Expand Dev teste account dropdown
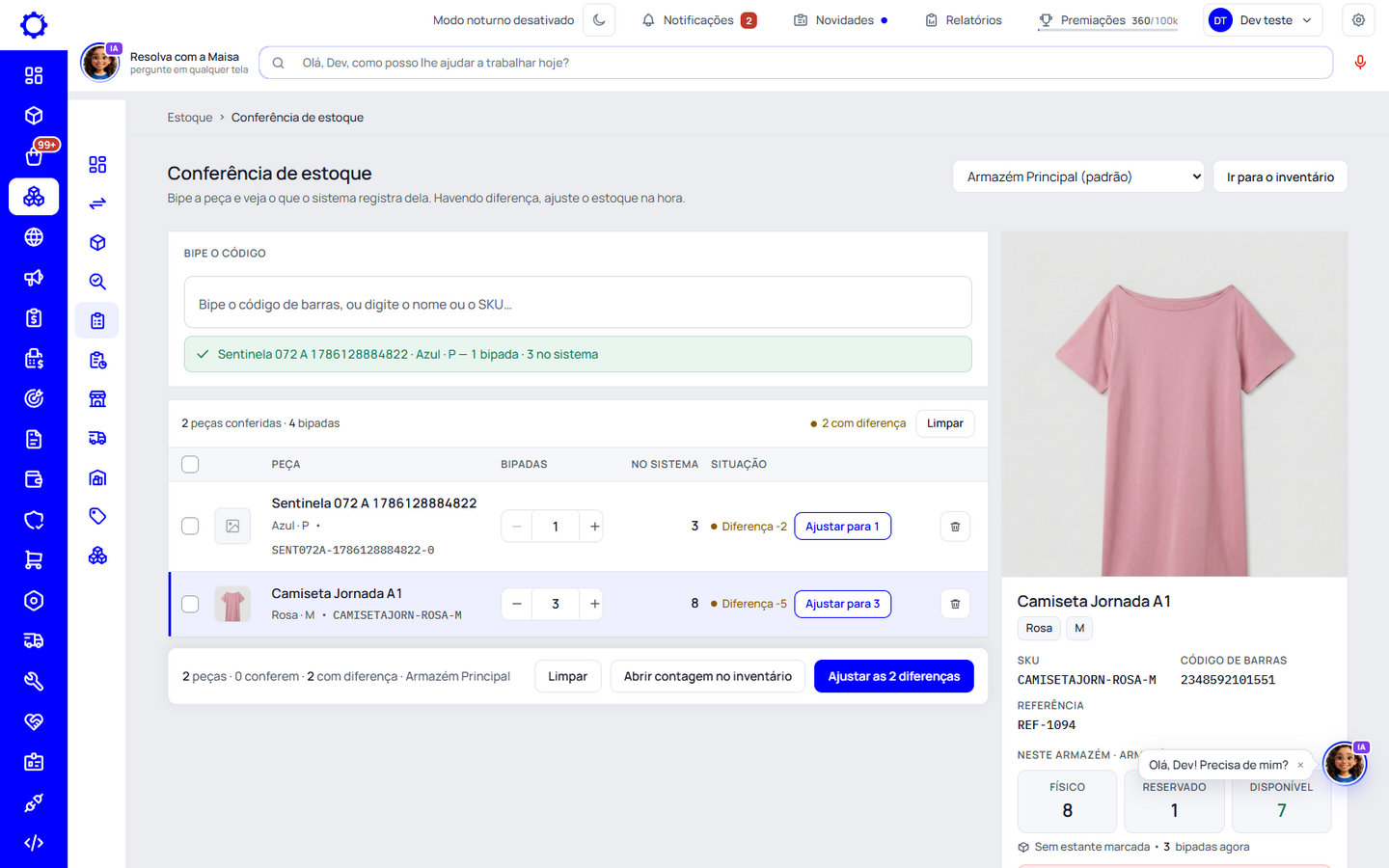1389x868 pixels. 1263,20
